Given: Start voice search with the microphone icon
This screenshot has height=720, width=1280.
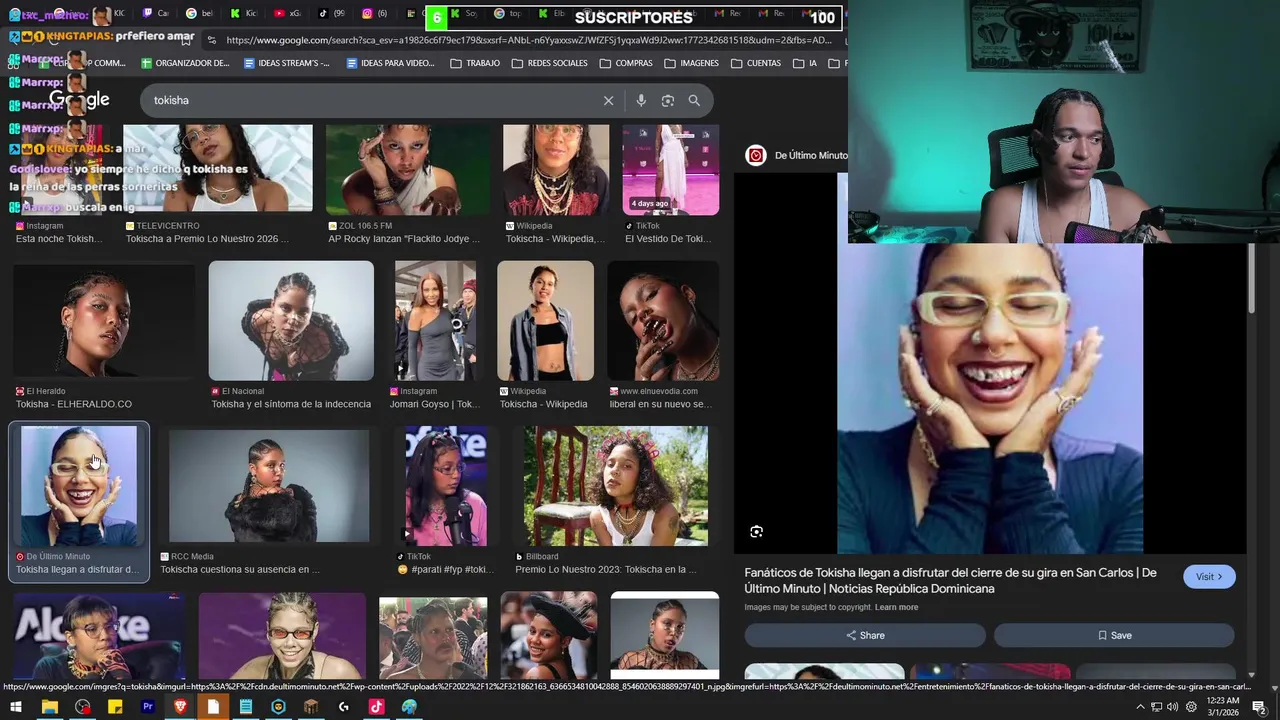Looking at the screenshot, I should pos(641,100).
